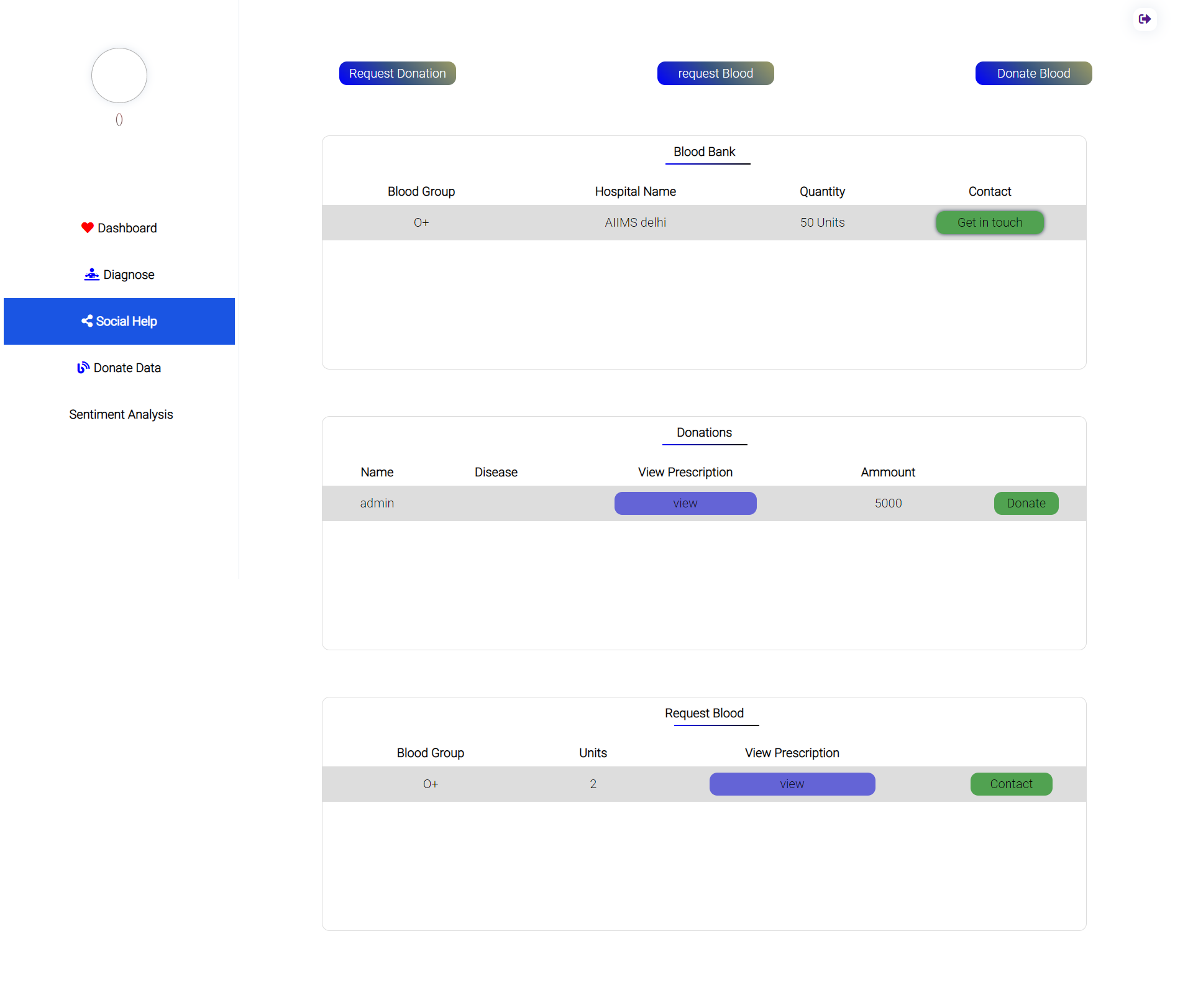Click Get in touch for AIIMS delhi
This screenshot has height=1008, width=1193.
tap(989, 222)
